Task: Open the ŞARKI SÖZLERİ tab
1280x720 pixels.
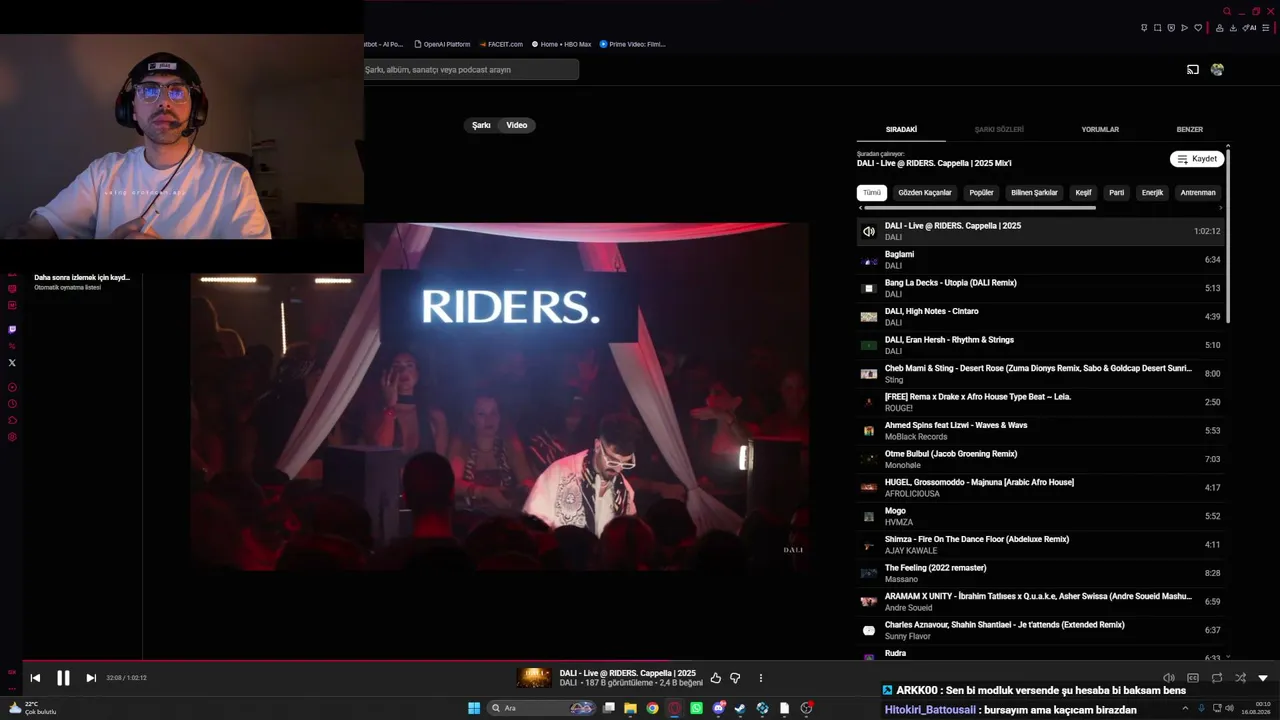Action: (999, 130)
